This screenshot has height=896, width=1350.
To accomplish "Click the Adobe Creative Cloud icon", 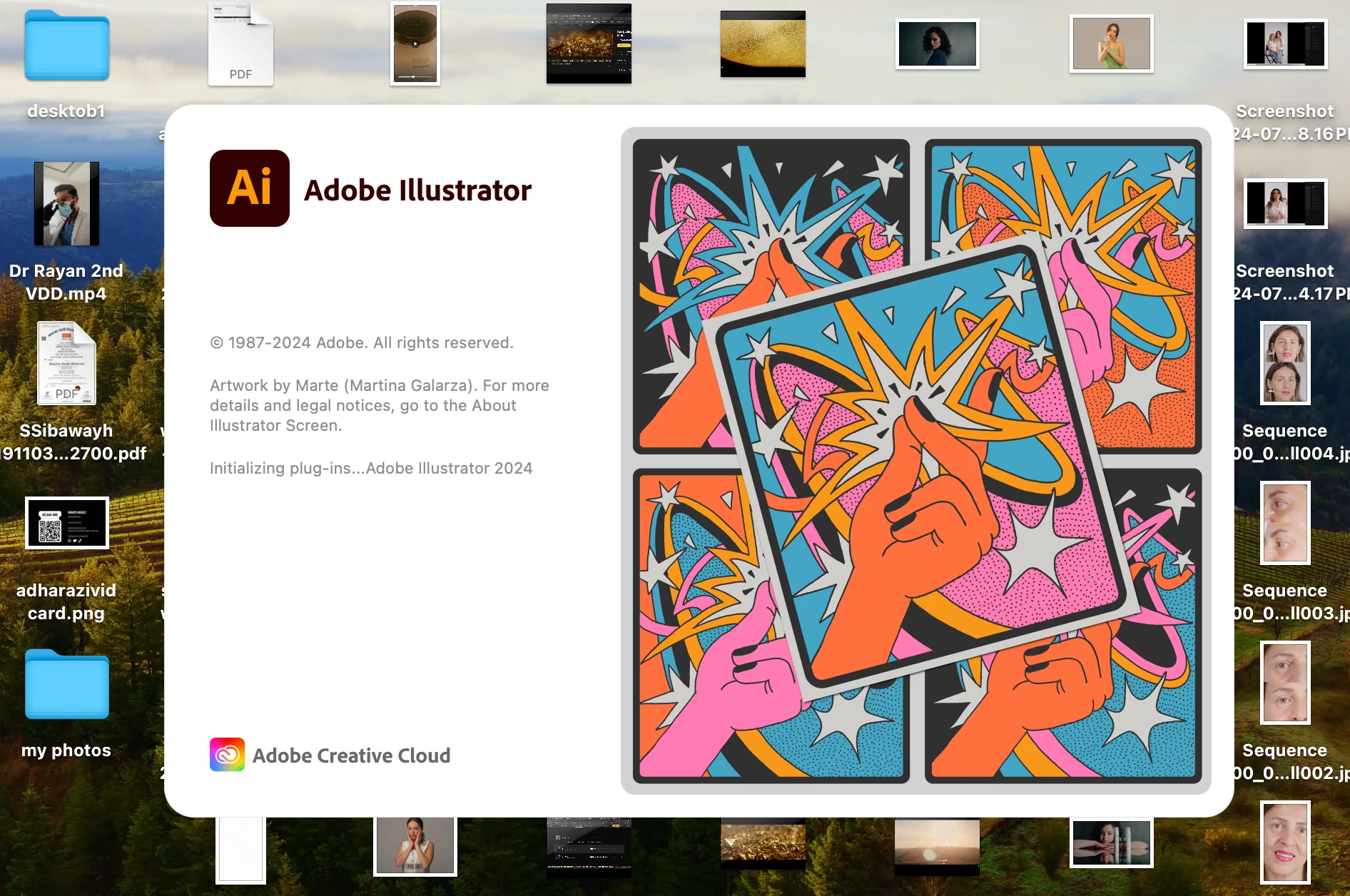I will point(227,755).
